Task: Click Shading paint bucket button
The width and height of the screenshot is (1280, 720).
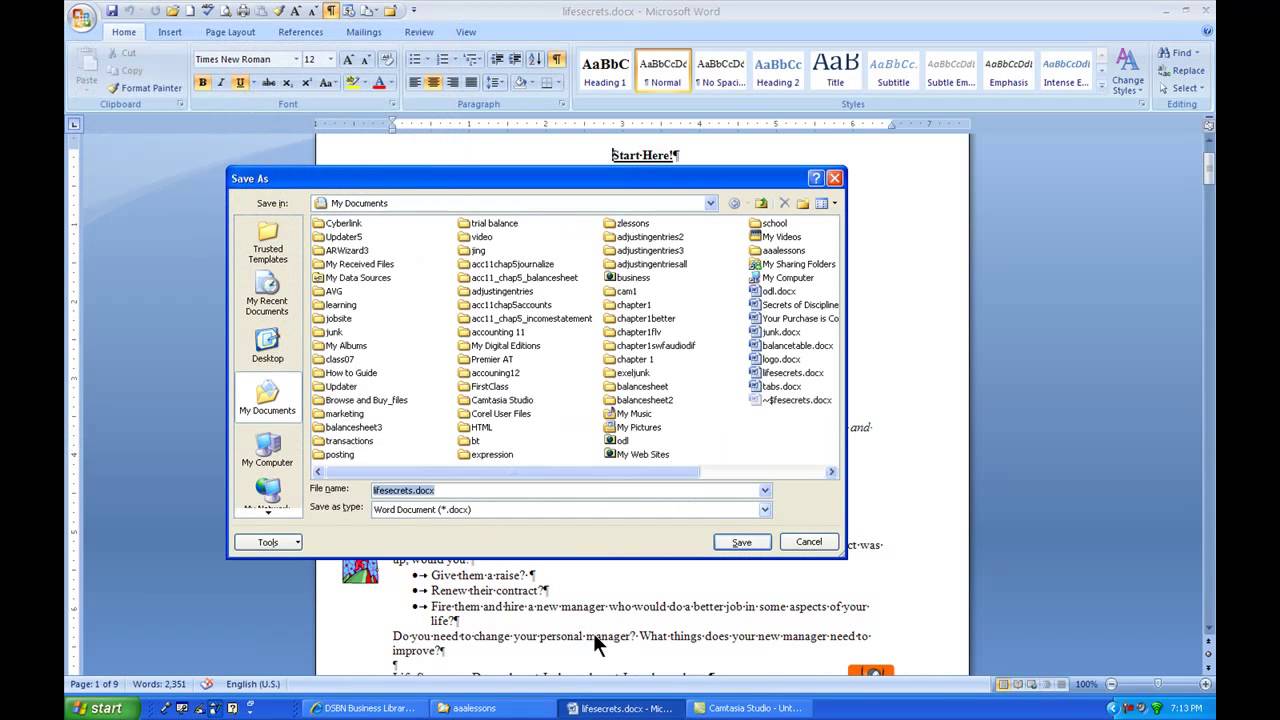Action: (x=521, y=83)
